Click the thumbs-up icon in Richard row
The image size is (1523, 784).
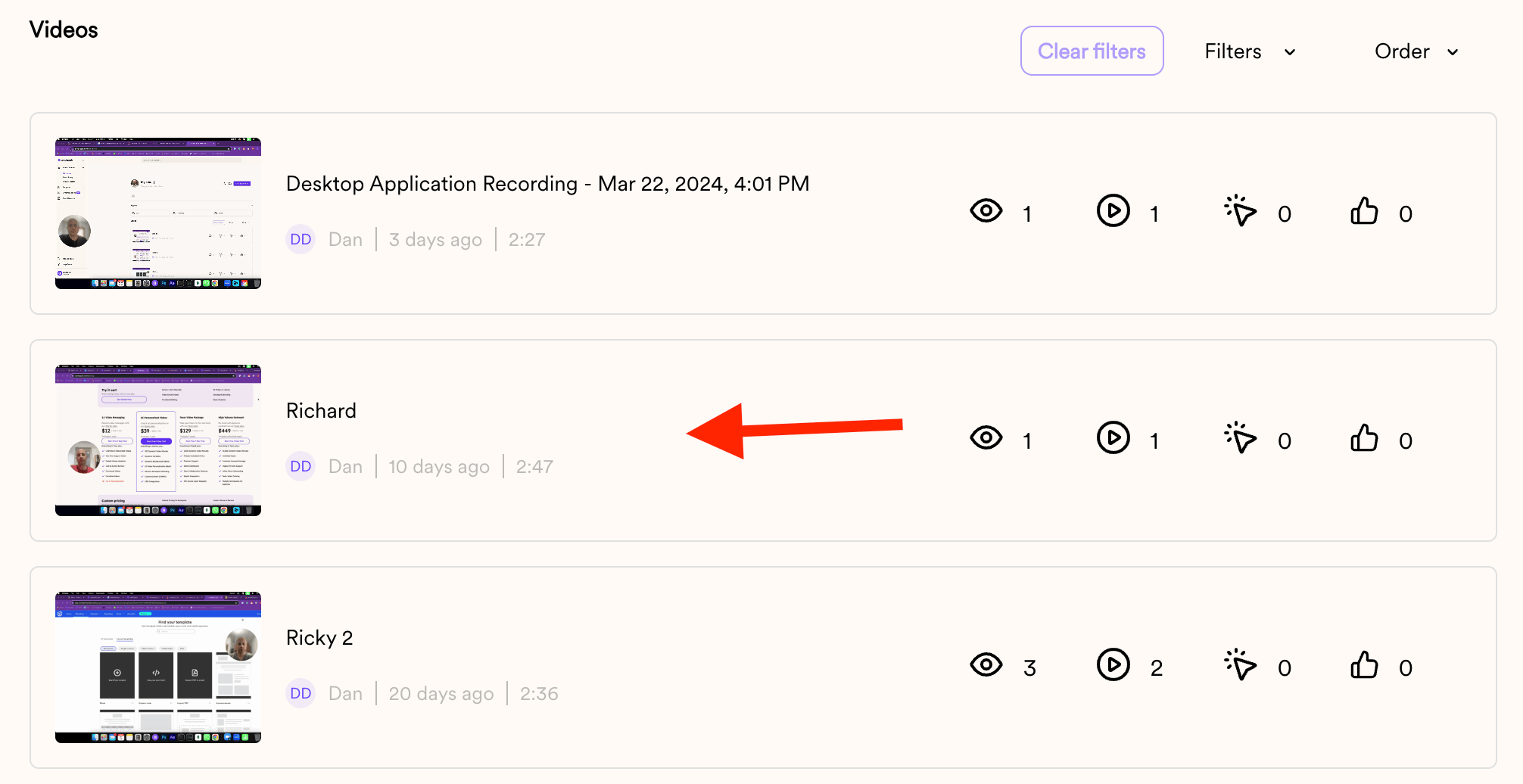(x=1364, y=438)
